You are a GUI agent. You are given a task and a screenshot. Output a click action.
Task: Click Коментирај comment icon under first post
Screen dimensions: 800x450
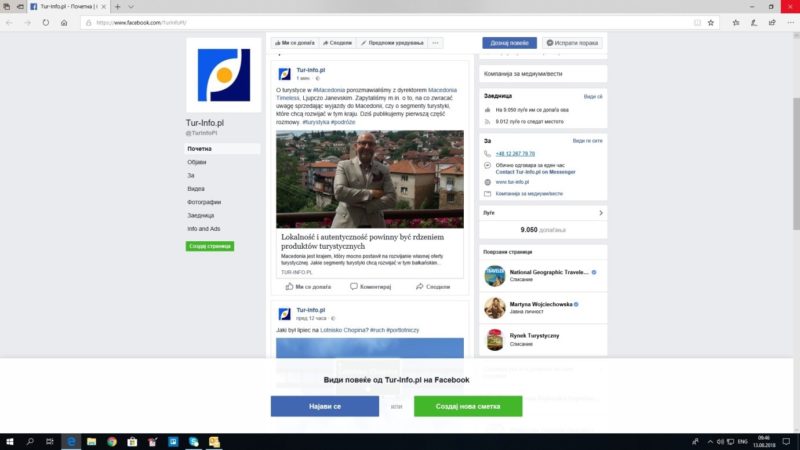(370, 287)
